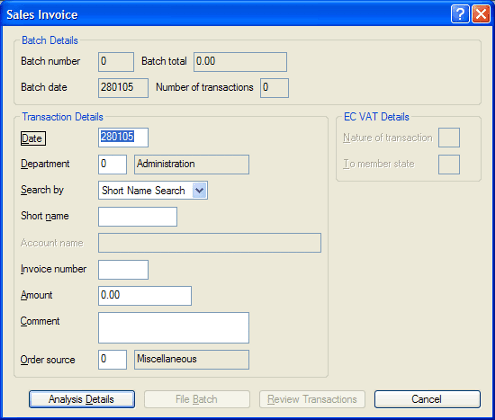Click the Order source number field

tap(112, 360)
